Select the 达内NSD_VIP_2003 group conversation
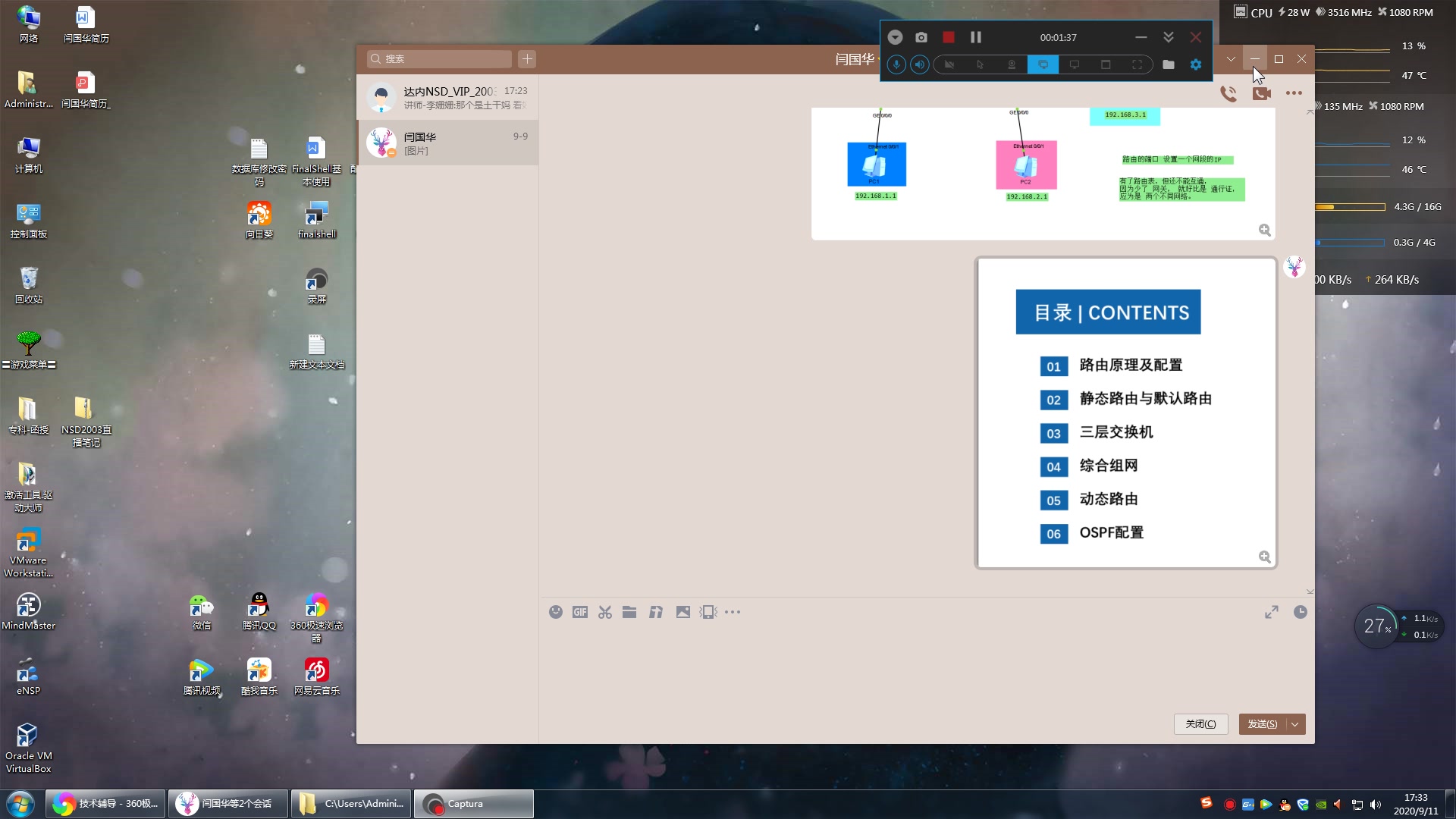1456x819 pixels. click(x=447, y=97)
